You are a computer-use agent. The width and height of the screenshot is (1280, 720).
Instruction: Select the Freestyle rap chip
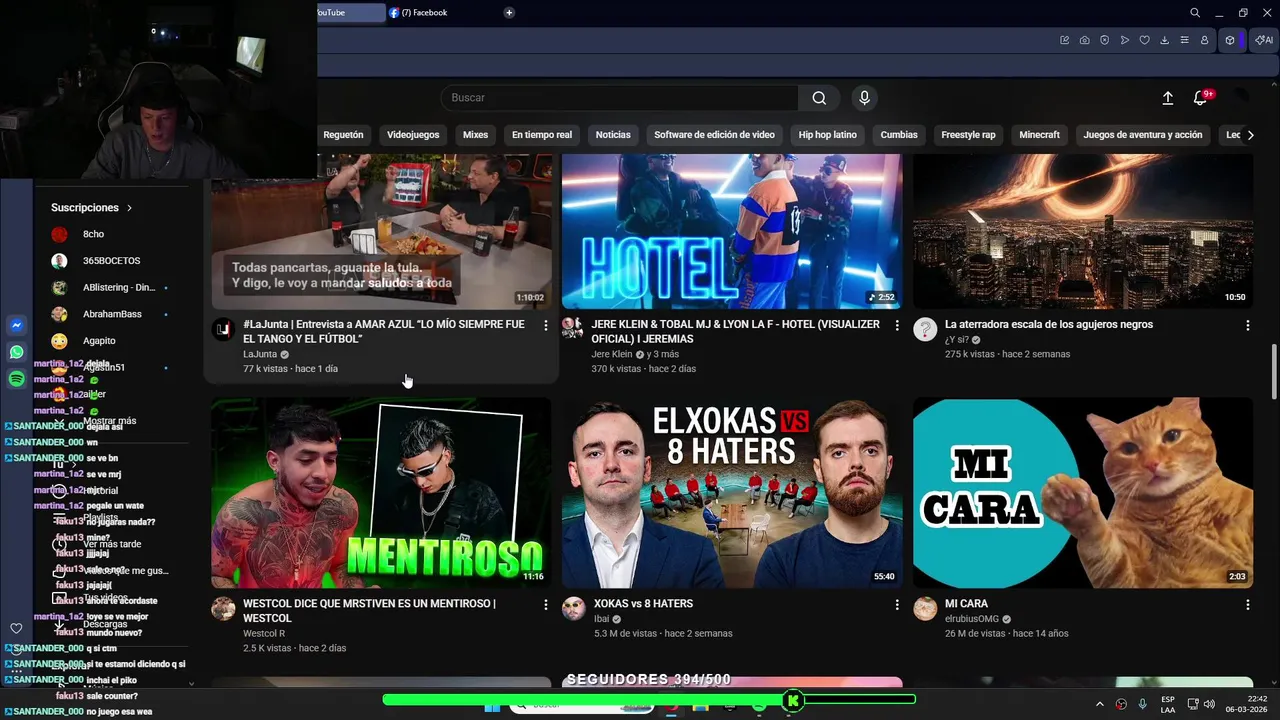click(968, 135)
